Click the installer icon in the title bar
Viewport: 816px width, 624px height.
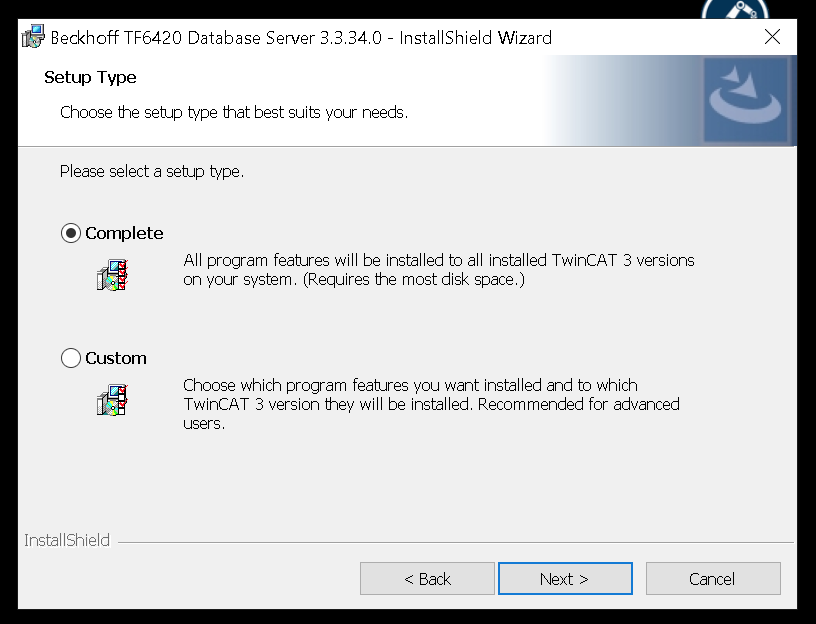click(33, 37)
